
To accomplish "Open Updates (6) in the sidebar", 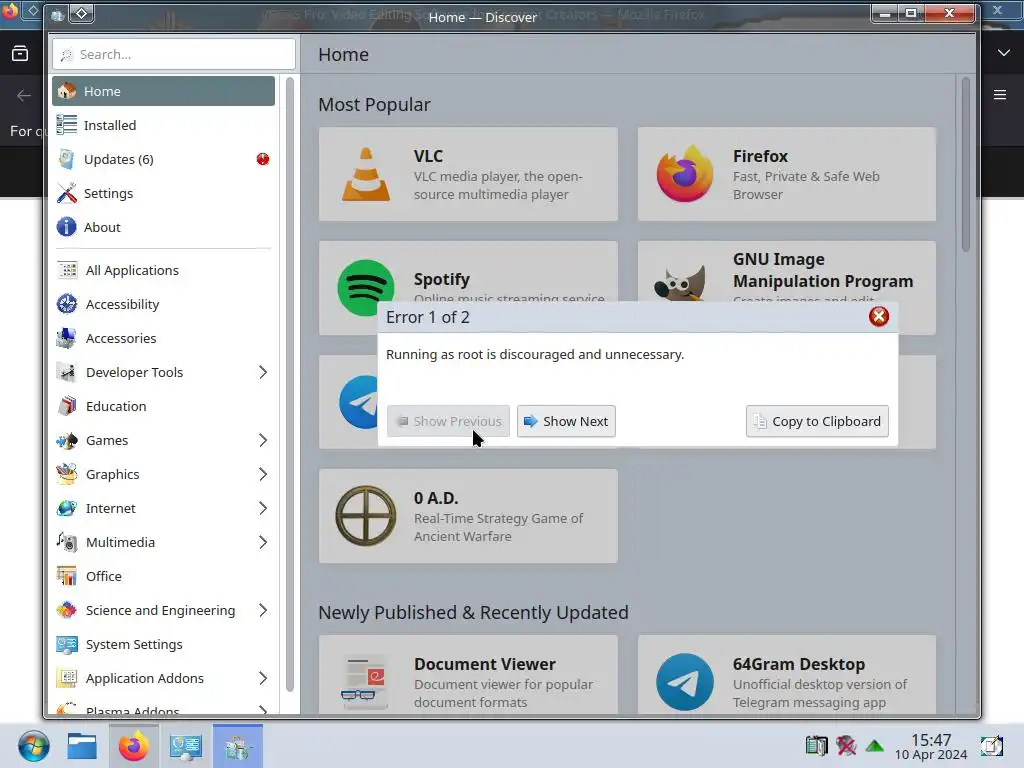I will [163, 159].
